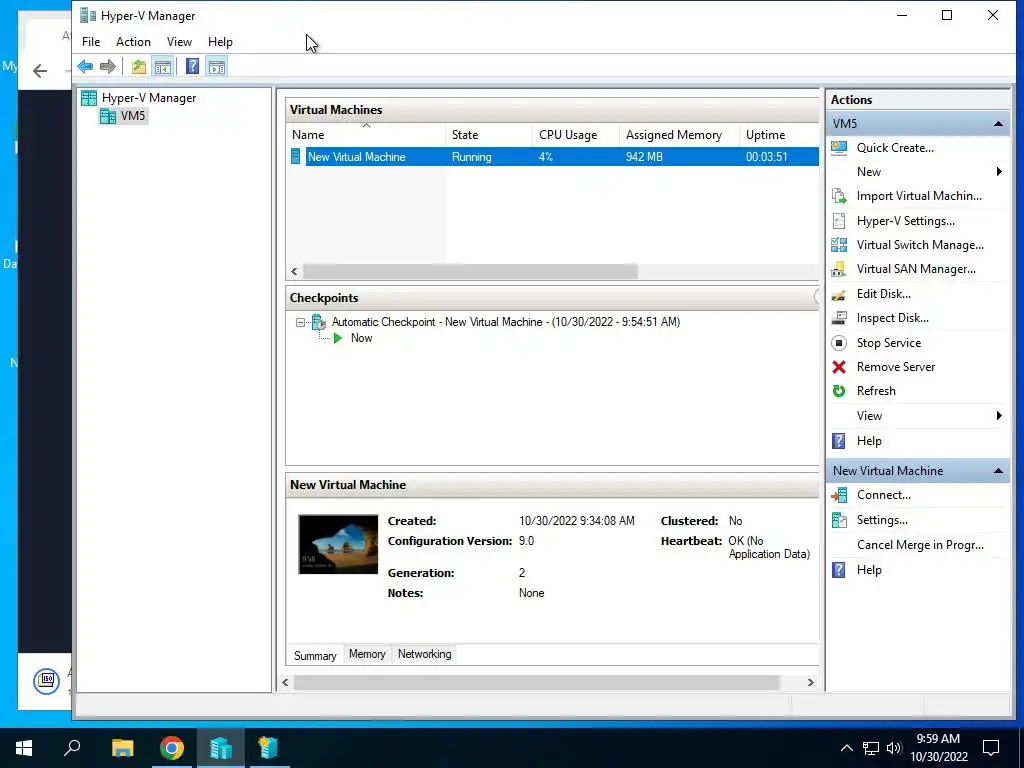Screen dimensions: 1024x768
Task: Click the Forward arrow toolbar icon
Action: [x=108, y=66]
